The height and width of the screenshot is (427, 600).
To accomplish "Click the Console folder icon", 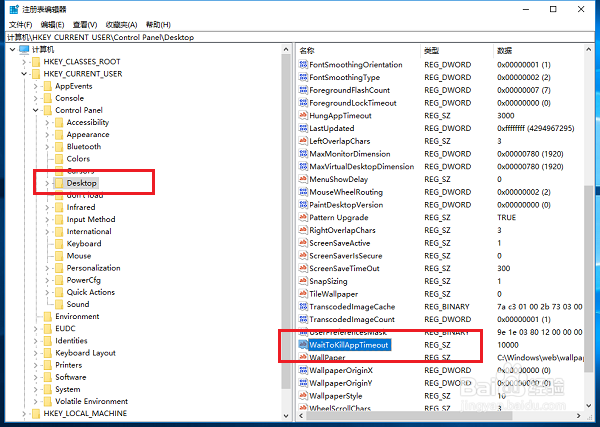I will [47, 98].
